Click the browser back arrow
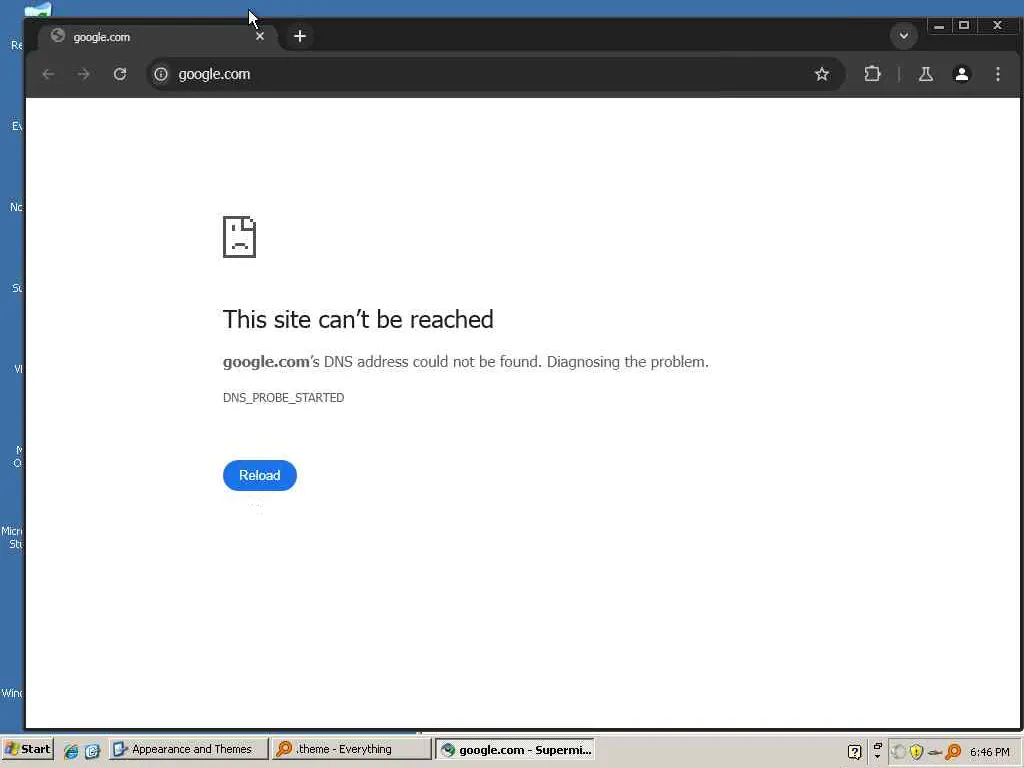The width and height of the screenshot is (1024, 768). coord(48,74)
